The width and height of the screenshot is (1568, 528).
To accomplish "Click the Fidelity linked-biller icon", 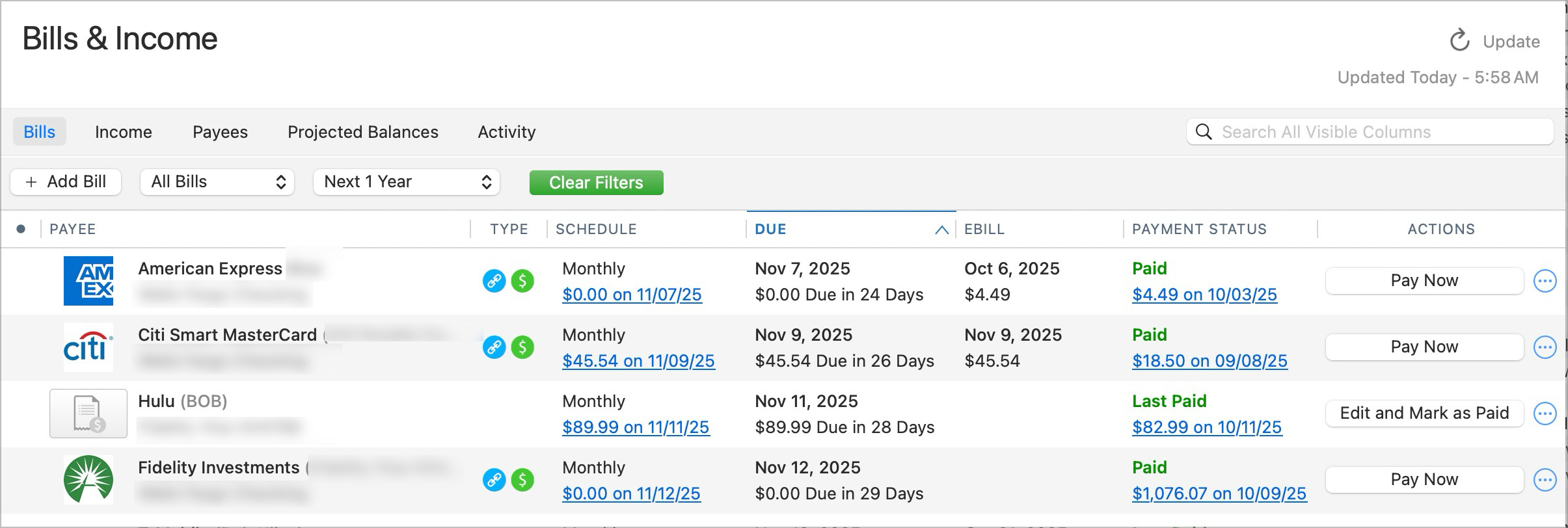I will pyautogui.click(x=494, y=480).
